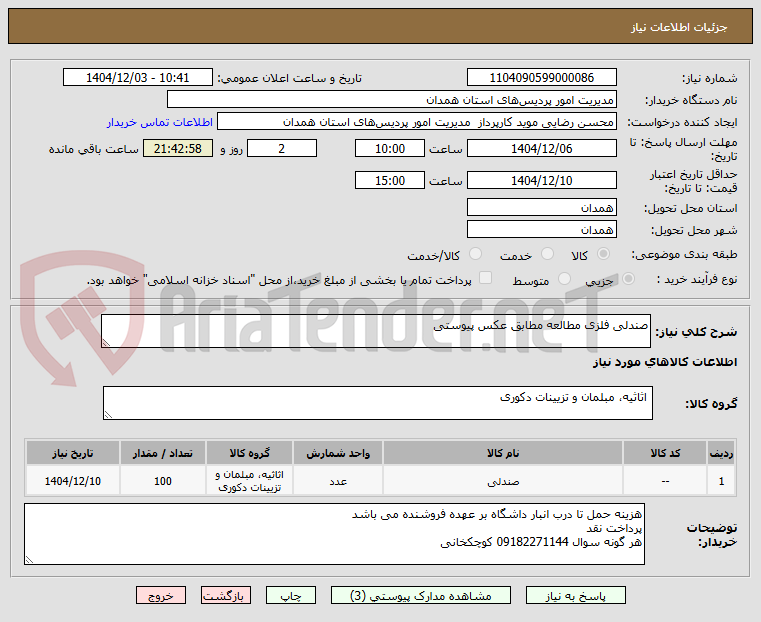Click the table گروه کالا header
The width and height of the screenshot is (761, 622).
pyautogui.click(x=249, y=453)
